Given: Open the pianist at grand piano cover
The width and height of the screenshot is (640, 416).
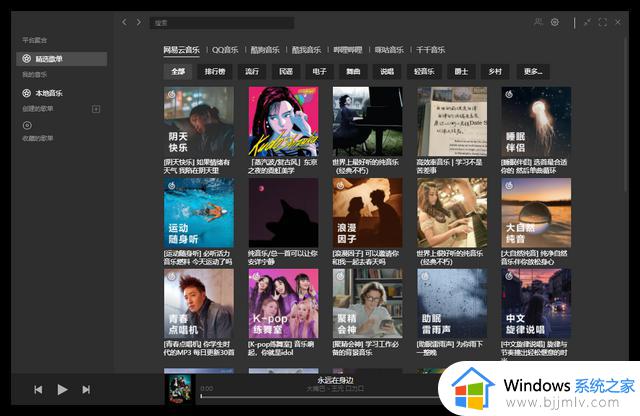Looking at the screenshot, I should (x=367, y=121).
